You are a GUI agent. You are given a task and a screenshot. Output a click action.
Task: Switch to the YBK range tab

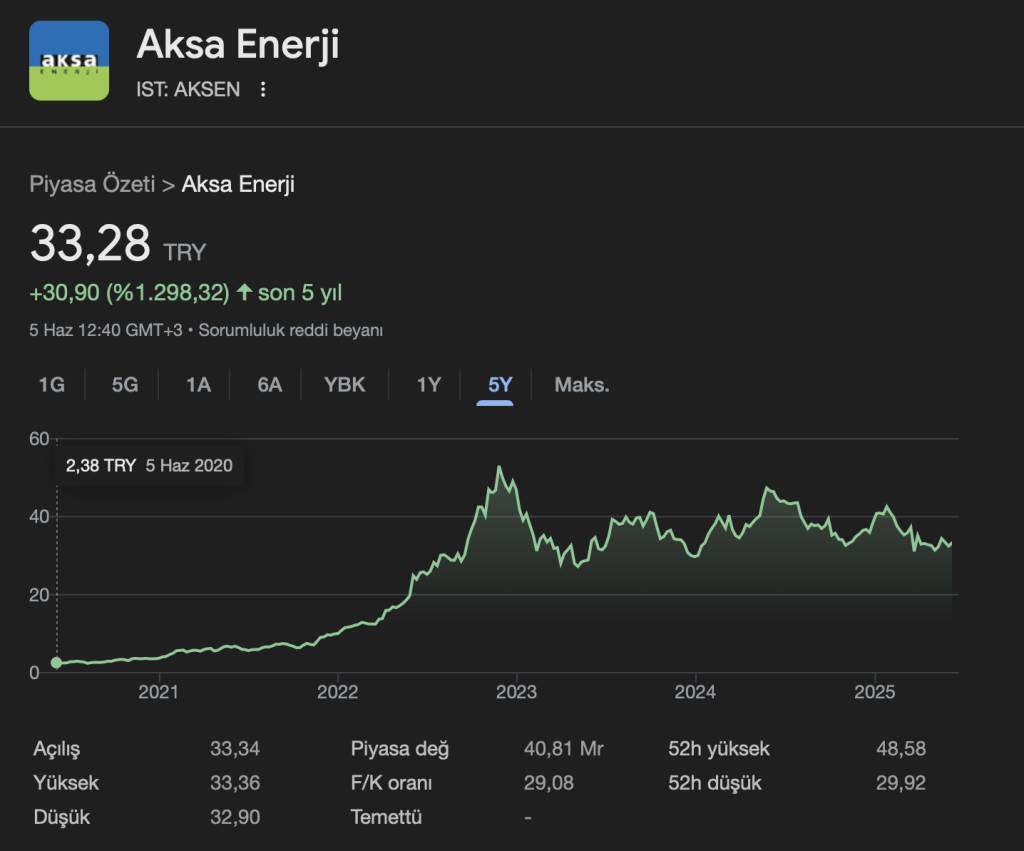(345, 385)
